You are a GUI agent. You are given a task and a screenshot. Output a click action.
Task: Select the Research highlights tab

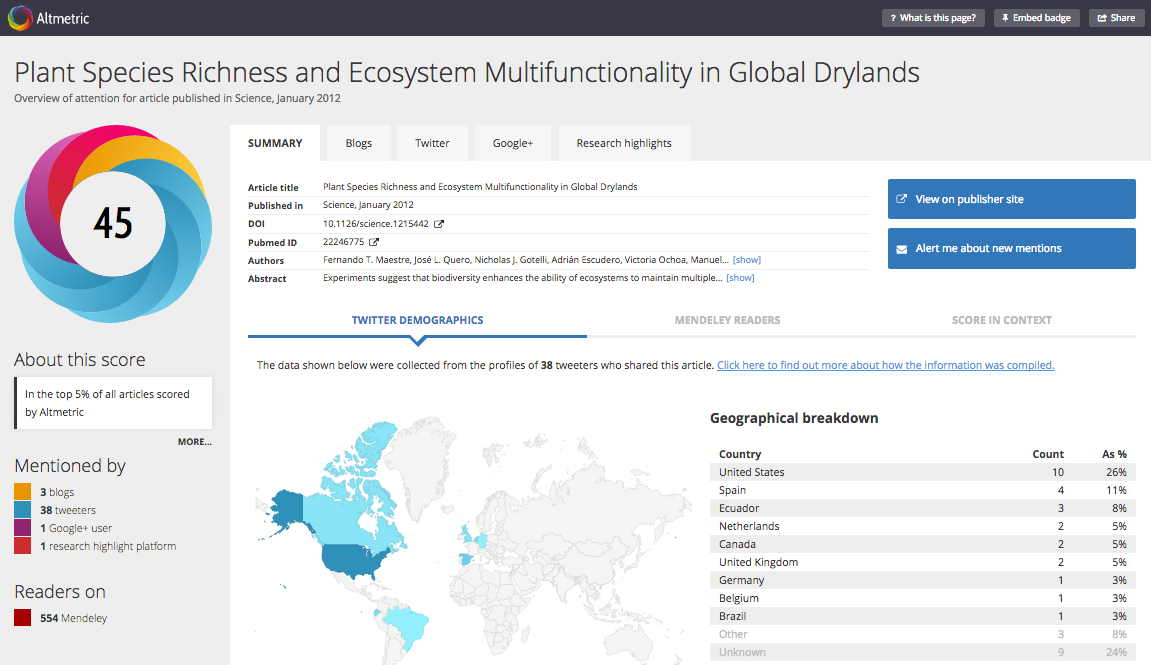(624, 143)
